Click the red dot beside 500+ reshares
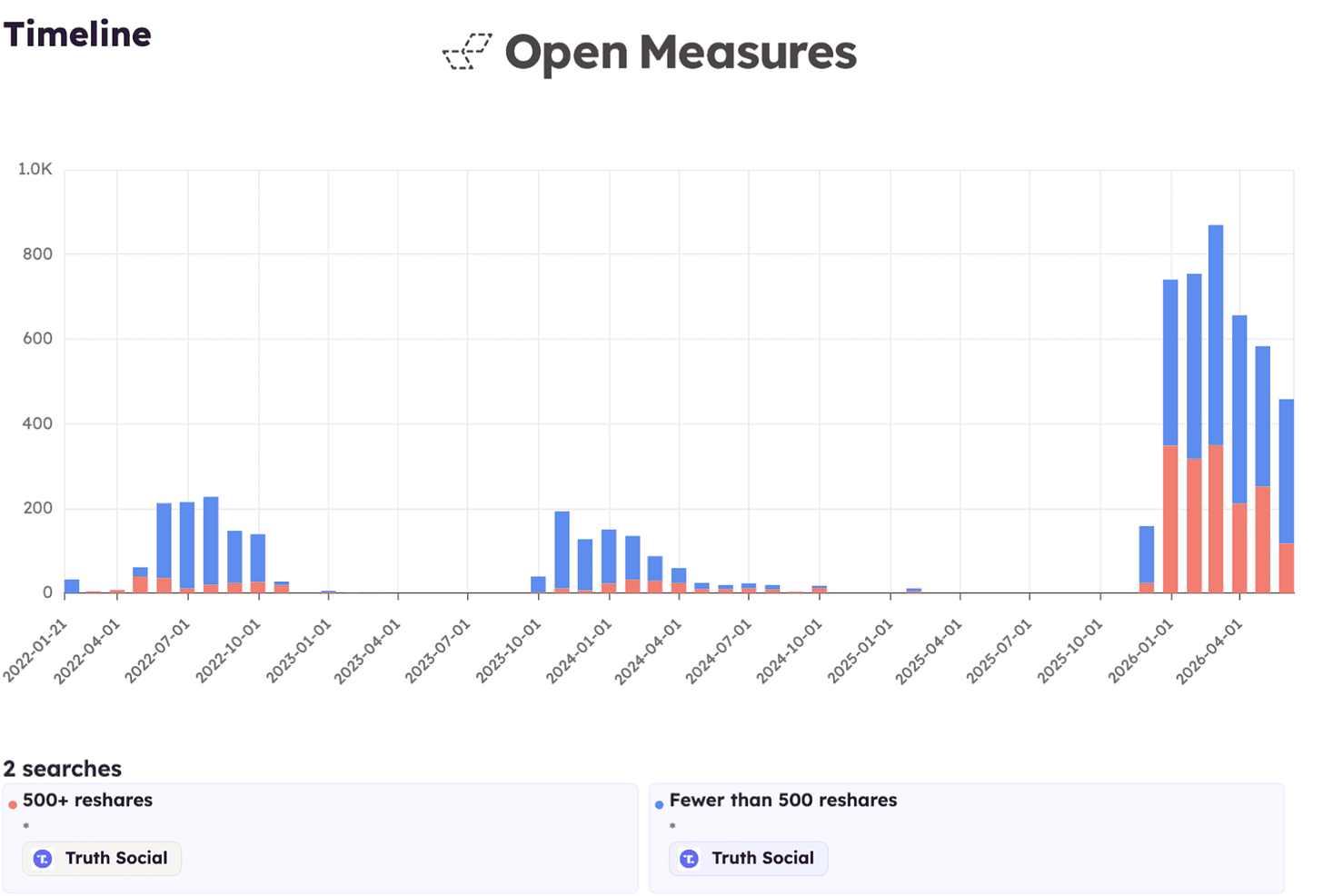The image size is (1323, 896). coord(13,804)
